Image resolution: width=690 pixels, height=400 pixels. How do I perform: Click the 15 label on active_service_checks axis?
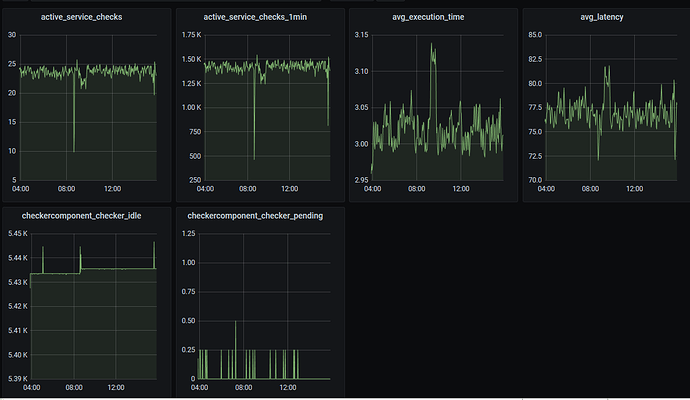pos(12,122)
